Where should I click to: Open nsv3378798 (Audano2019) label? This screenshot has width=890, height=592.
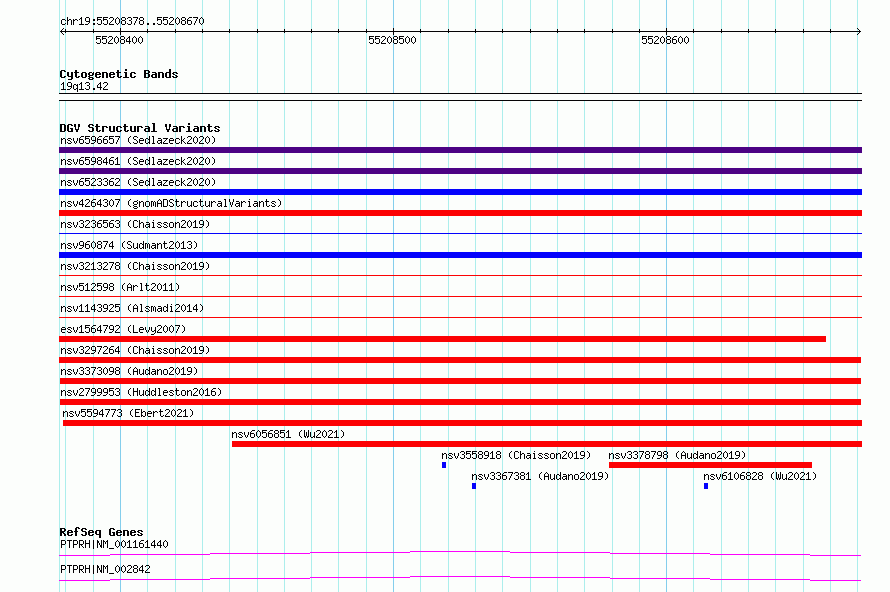[x=677, y=455]
